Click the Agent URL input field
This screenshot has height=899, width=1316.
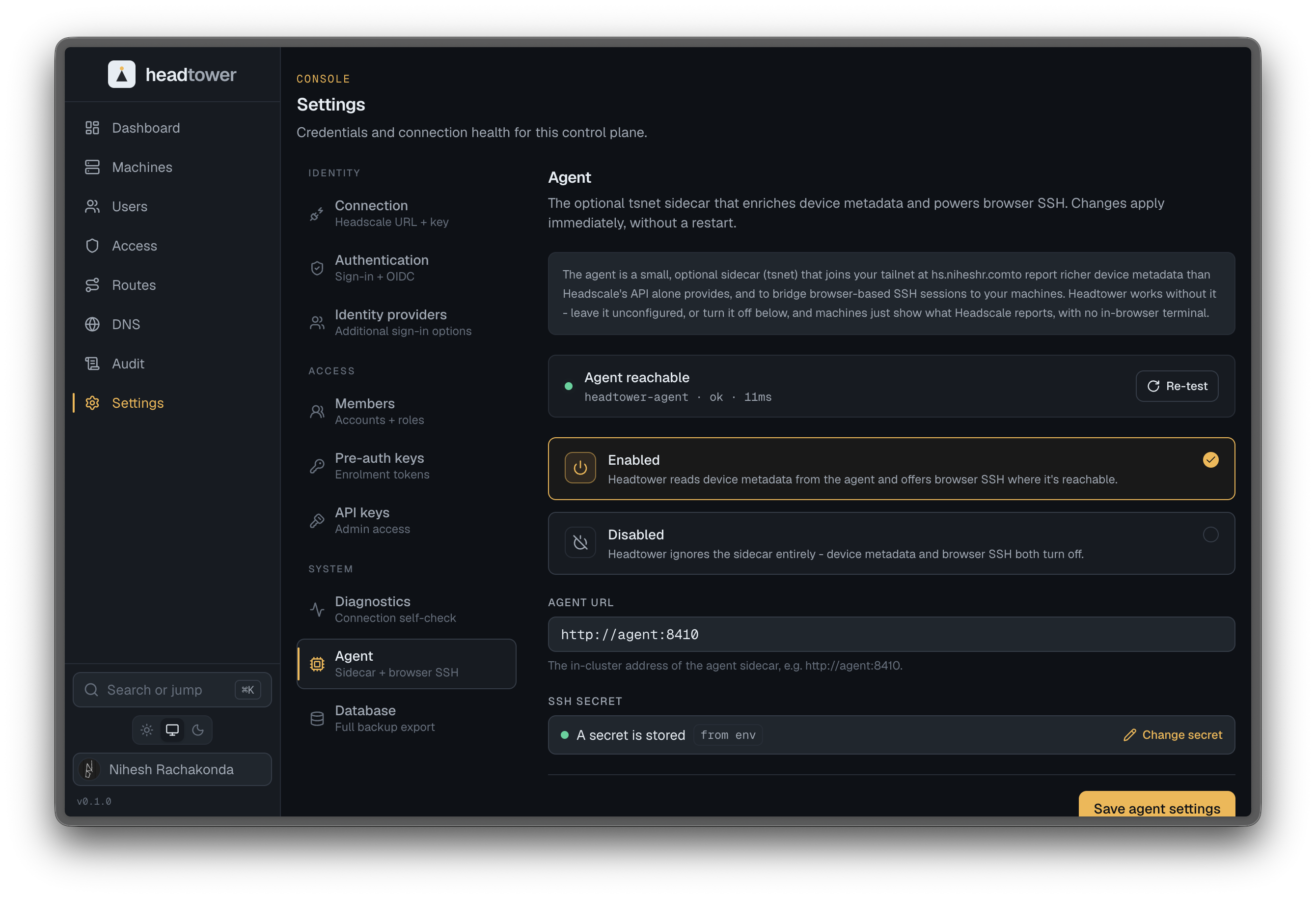coord(891,634)
